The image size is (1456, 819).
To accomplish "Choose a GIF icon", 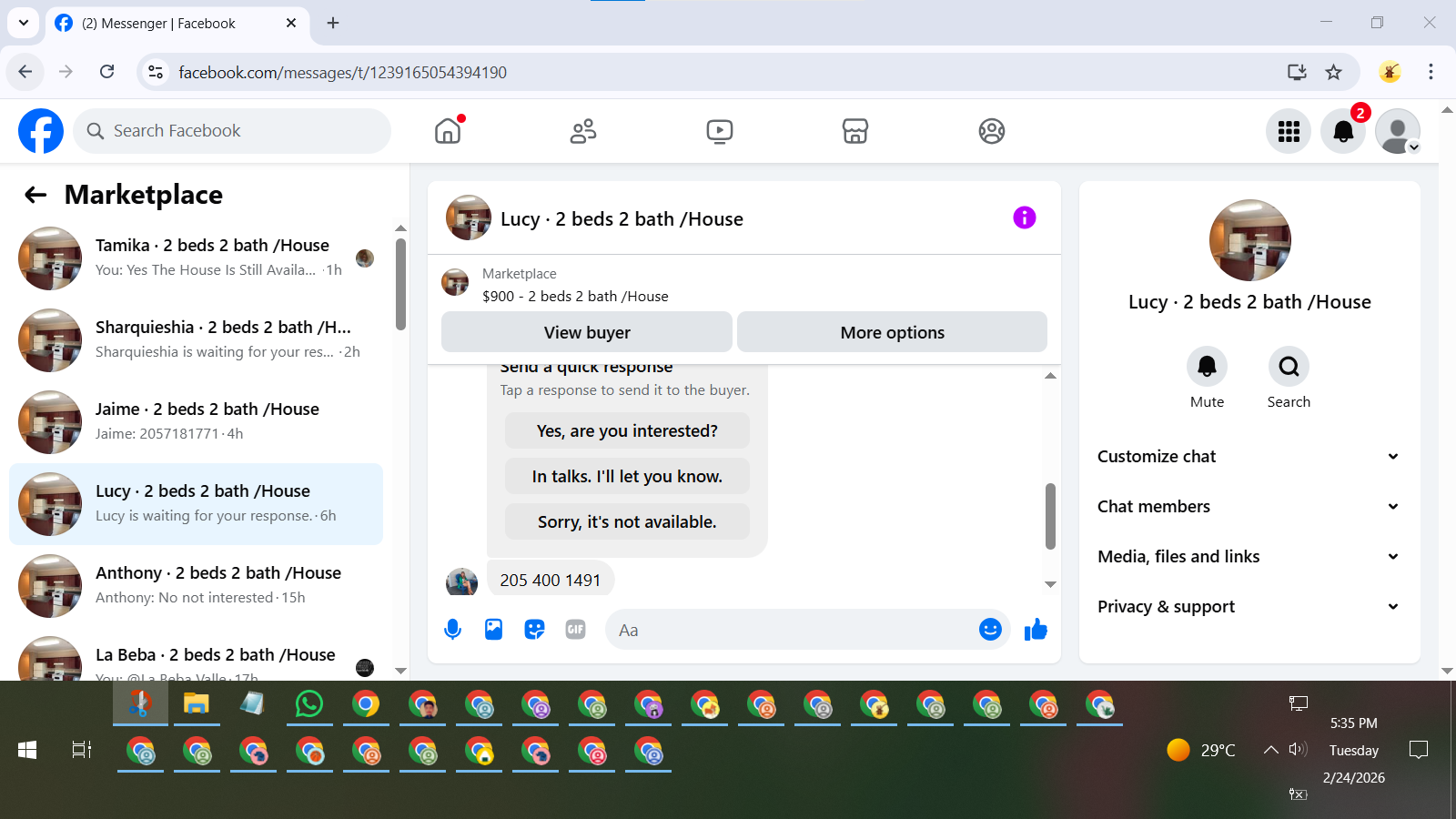I will tap(575, 629).
